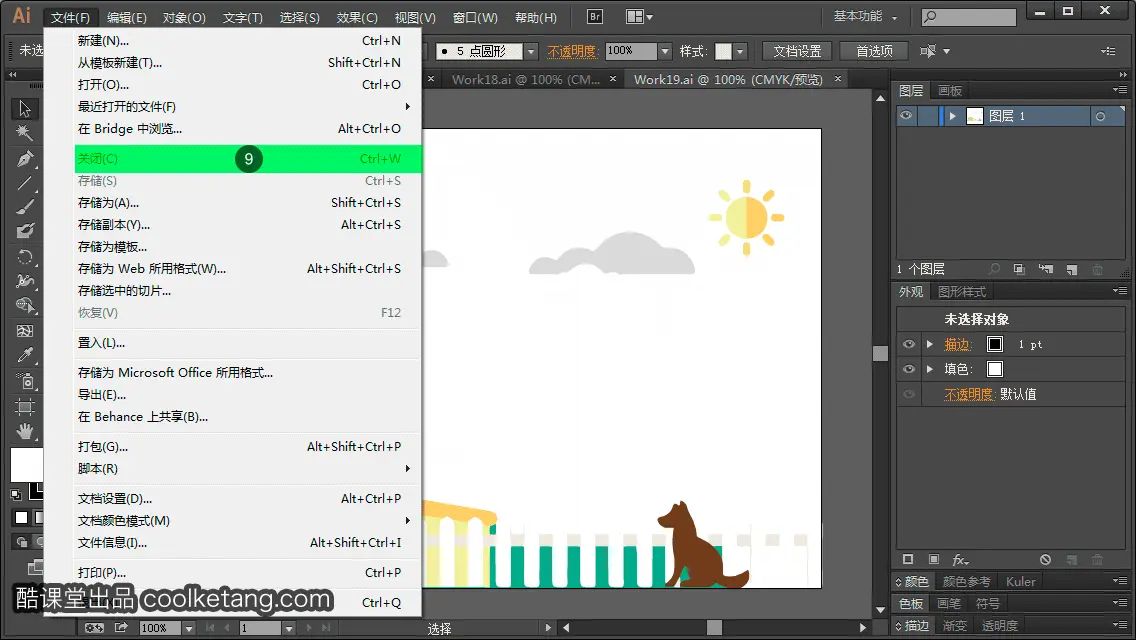The height and width of the screenshot is (640, 1136).
Task: Select the Symbol Sprayer tool
Action: point(25,381)
